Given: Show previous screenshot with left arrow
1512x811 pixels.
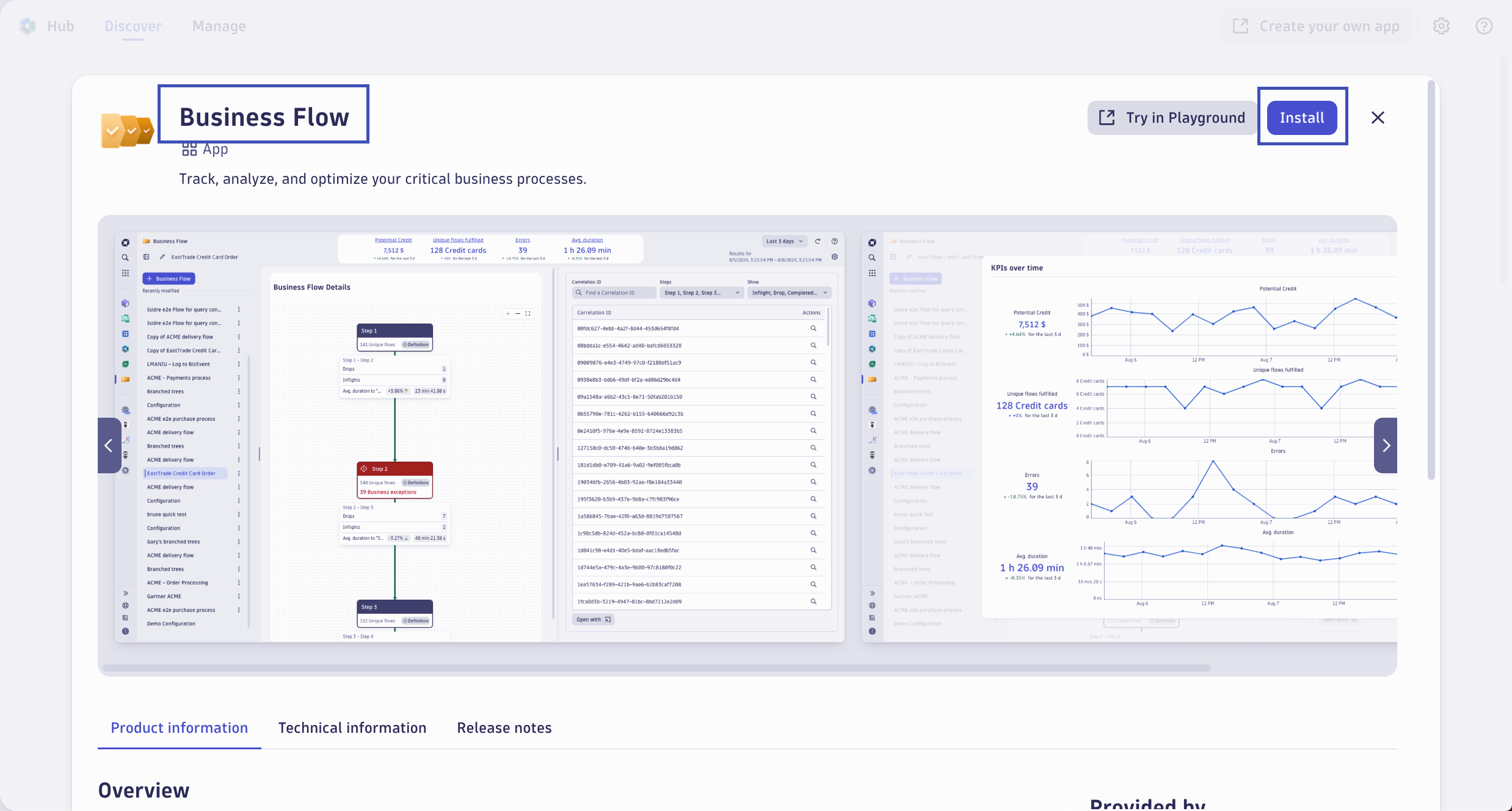Looking at the screenshot, I should 109,445.
